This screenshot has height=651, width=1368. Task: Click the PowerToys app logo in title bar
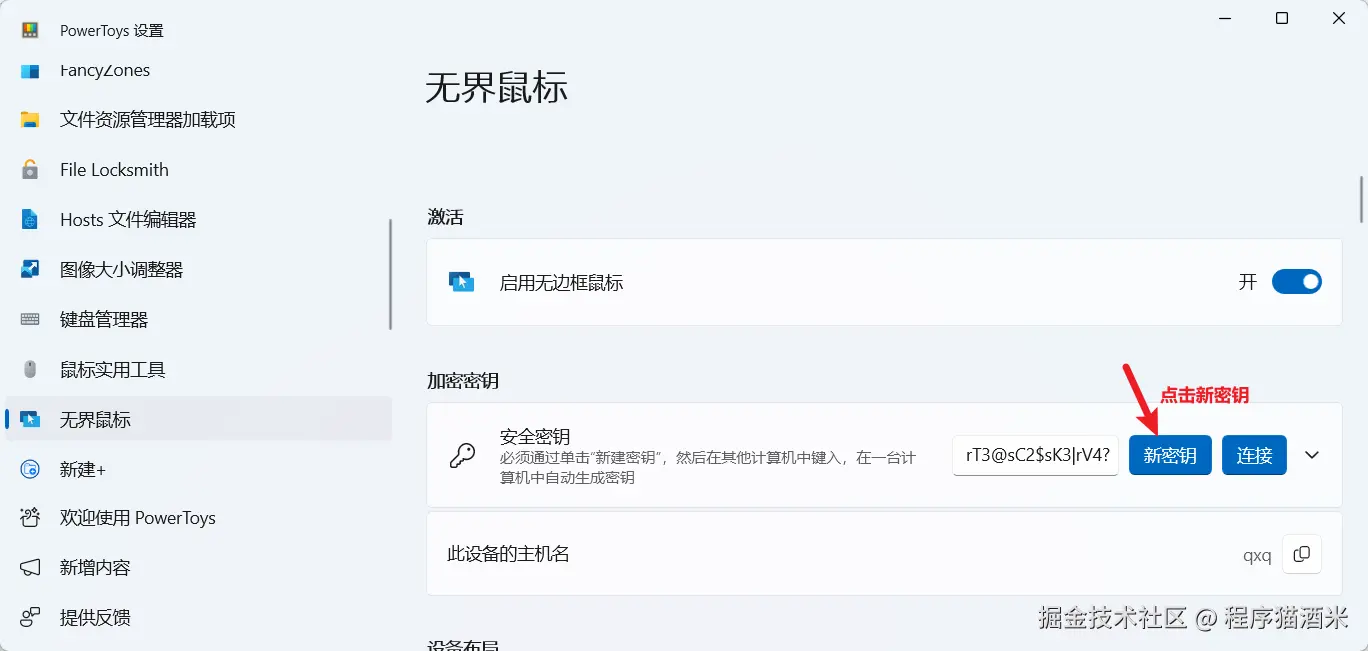pyautogui.click(x=30, y=30)
